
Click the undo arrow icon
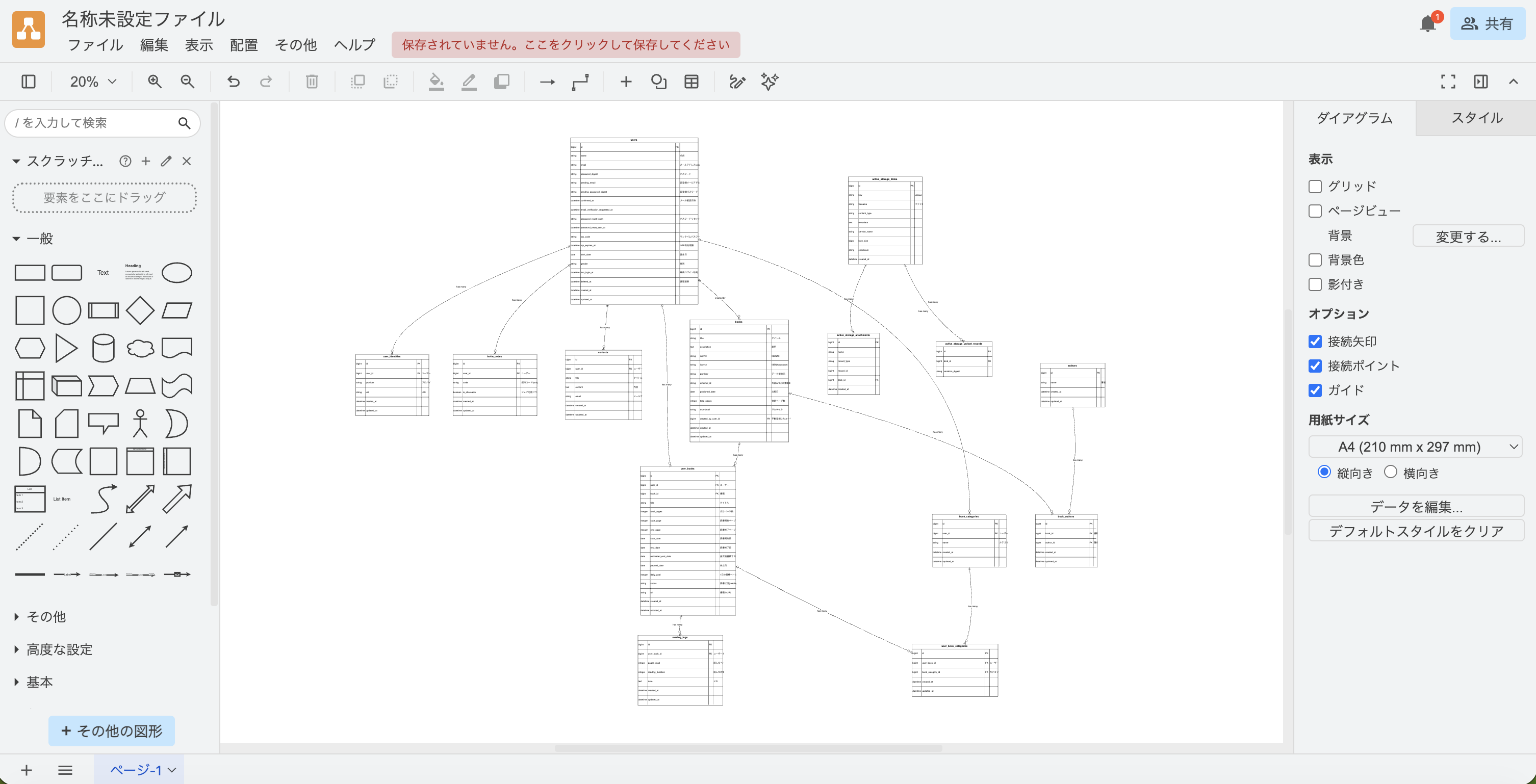click(233, 82)
